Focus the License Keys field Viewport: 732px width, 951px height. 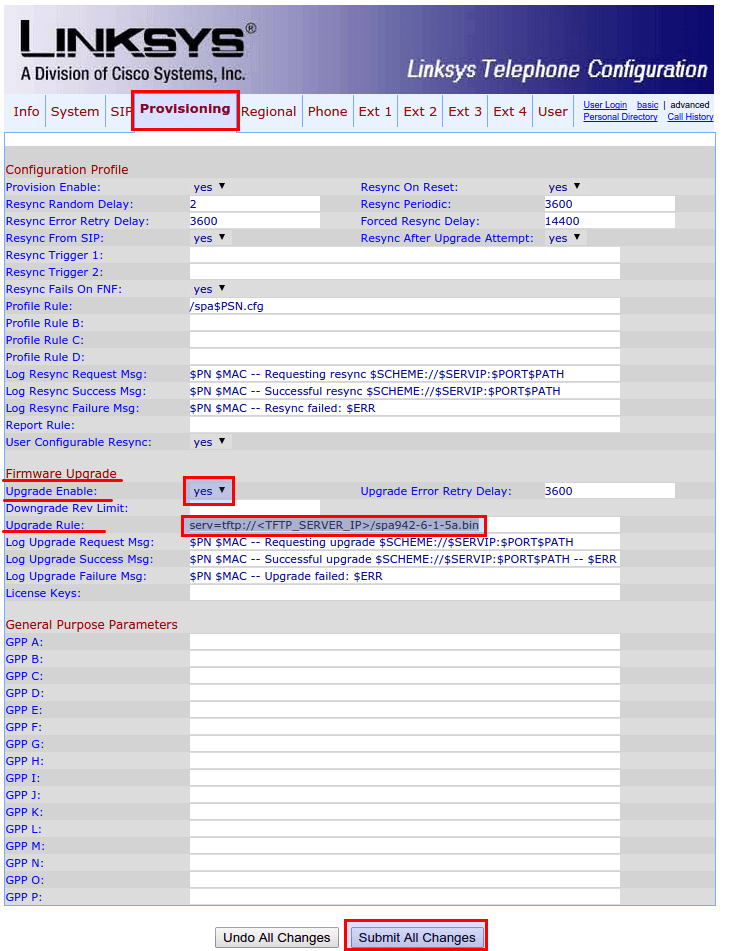click(x=405, y=593)
